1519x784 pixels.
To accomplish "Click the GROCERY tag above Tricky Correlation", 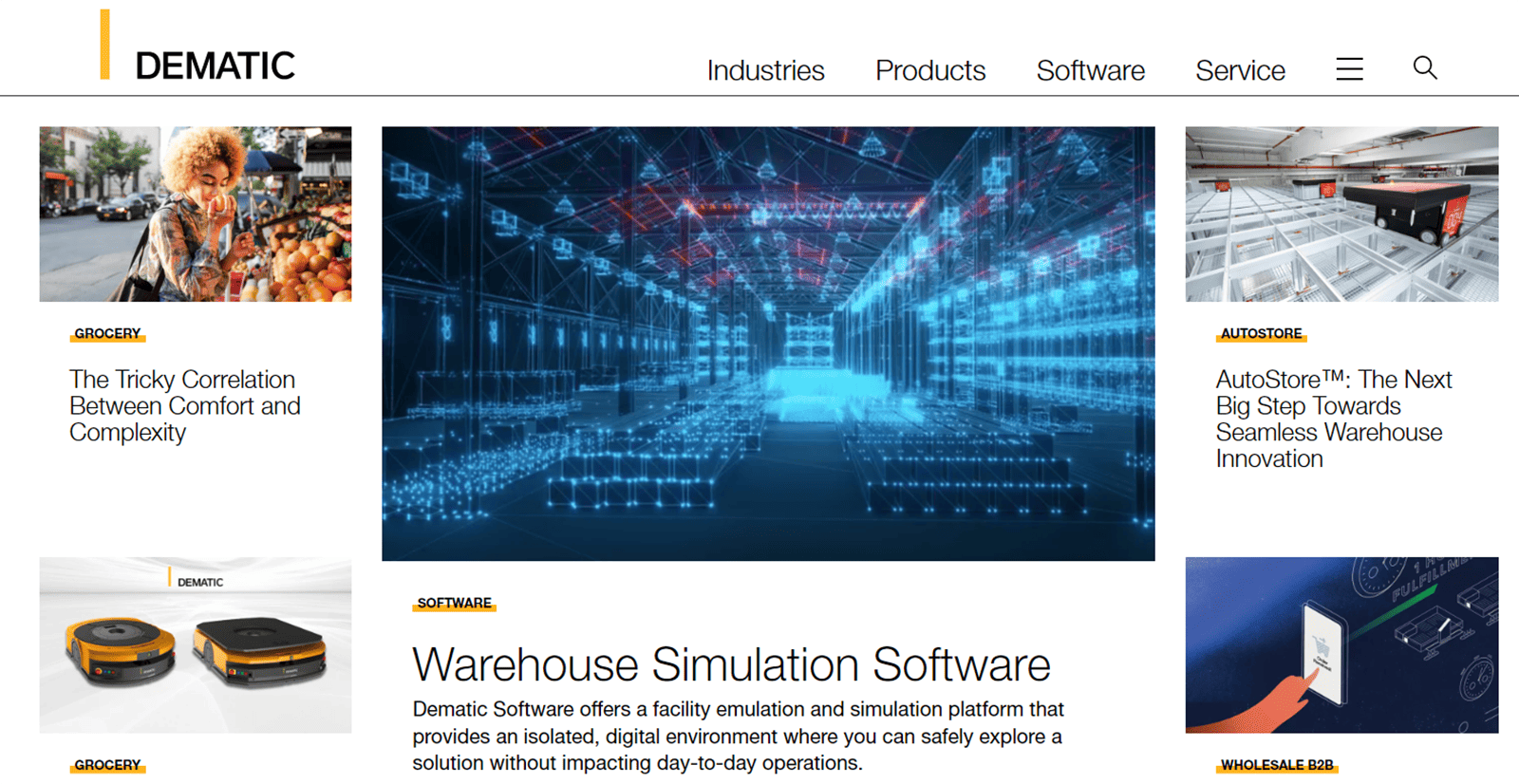I will click(x=107, y=334).
